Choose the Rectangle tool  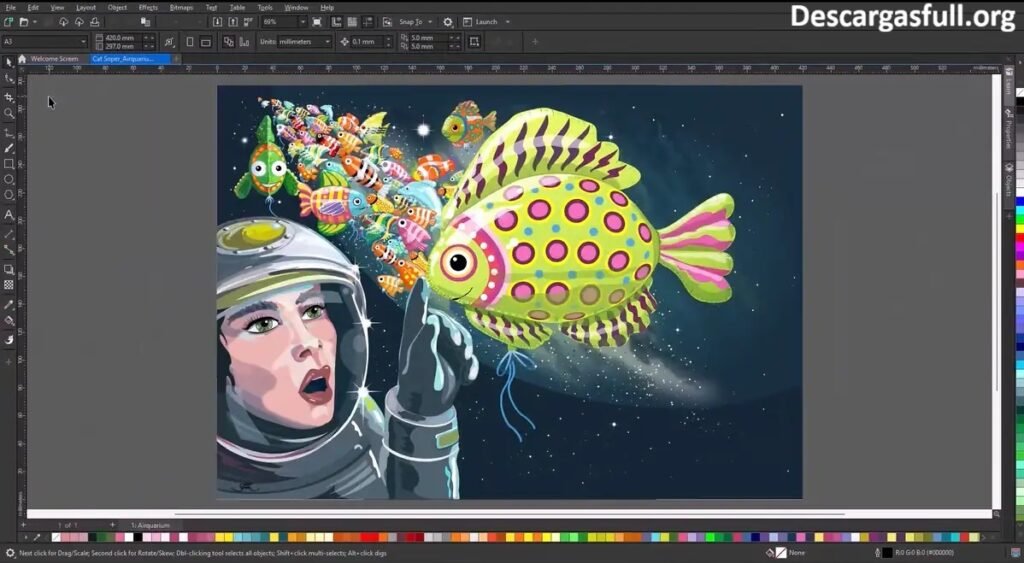coord(9,163)
